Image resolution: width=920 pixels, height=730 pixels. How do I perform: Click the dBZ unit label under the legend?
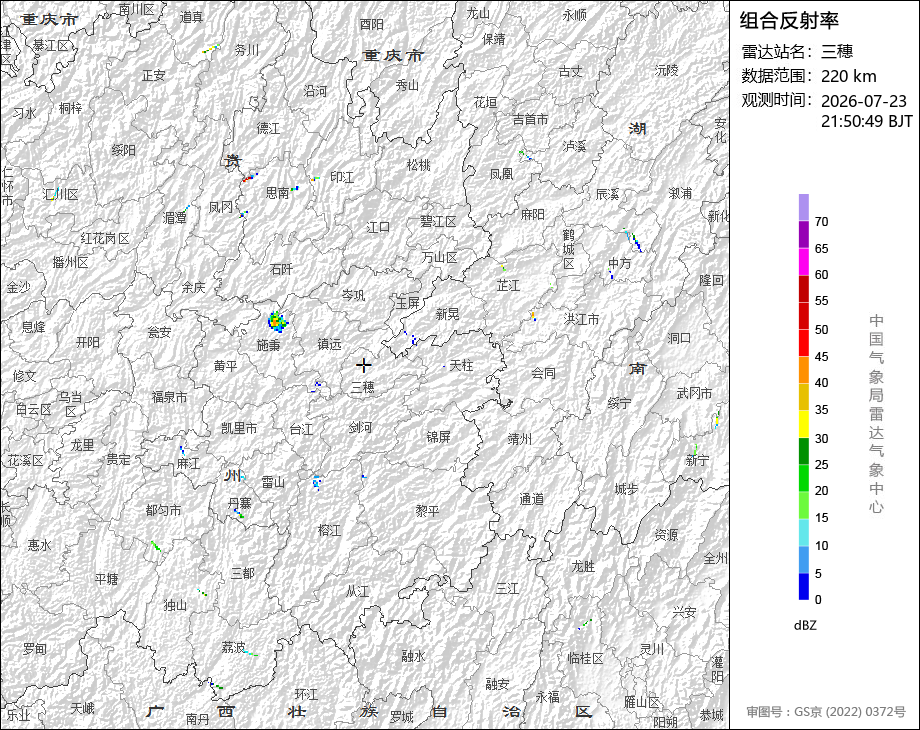(x=805, y=625)
